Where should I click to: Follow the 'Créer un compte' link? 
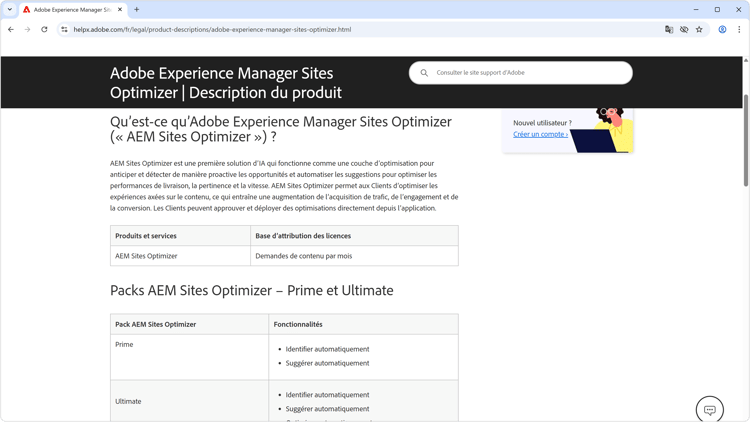[540, 134]
